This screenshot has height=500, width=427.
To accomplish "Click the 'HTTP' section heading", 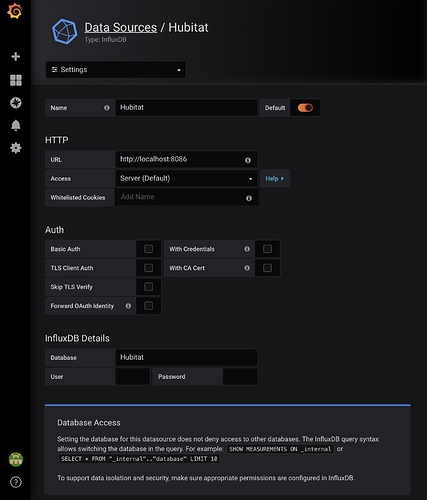I will (x=57, y=140).
